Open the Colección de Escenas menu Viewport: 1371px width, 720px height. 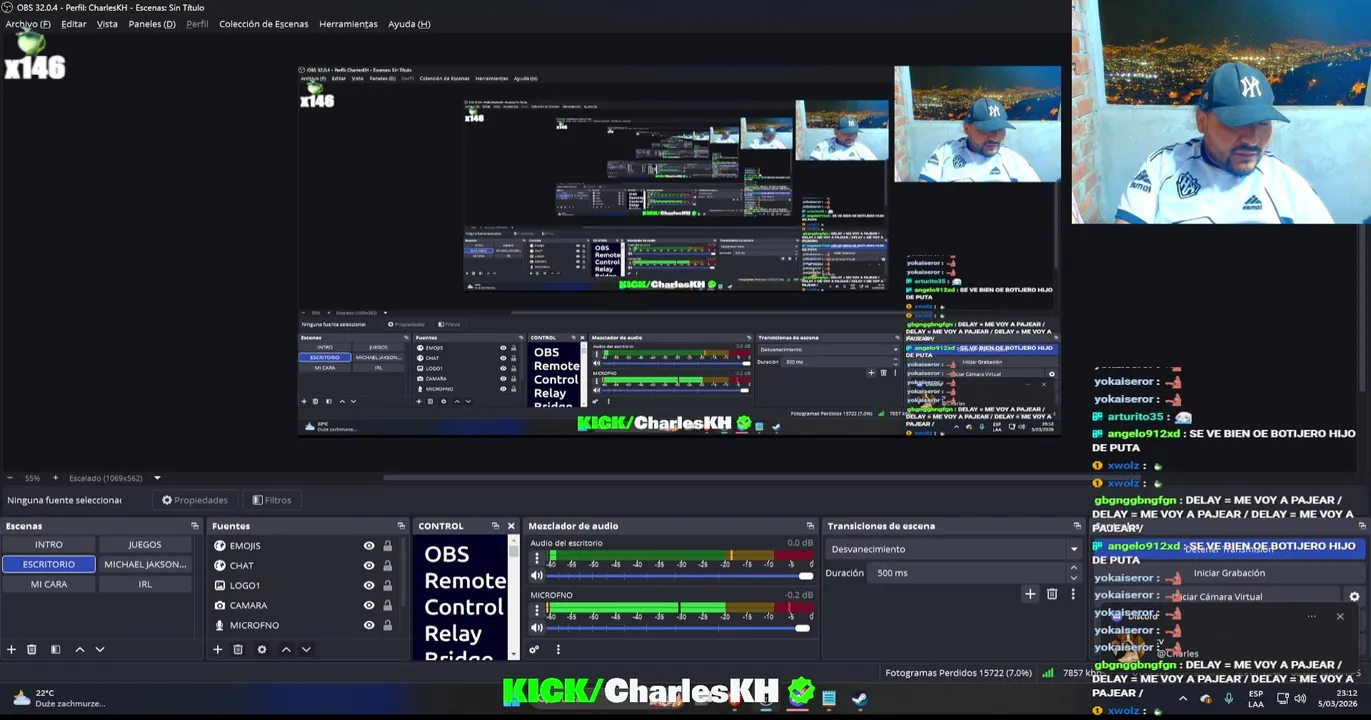click(263, 24)
